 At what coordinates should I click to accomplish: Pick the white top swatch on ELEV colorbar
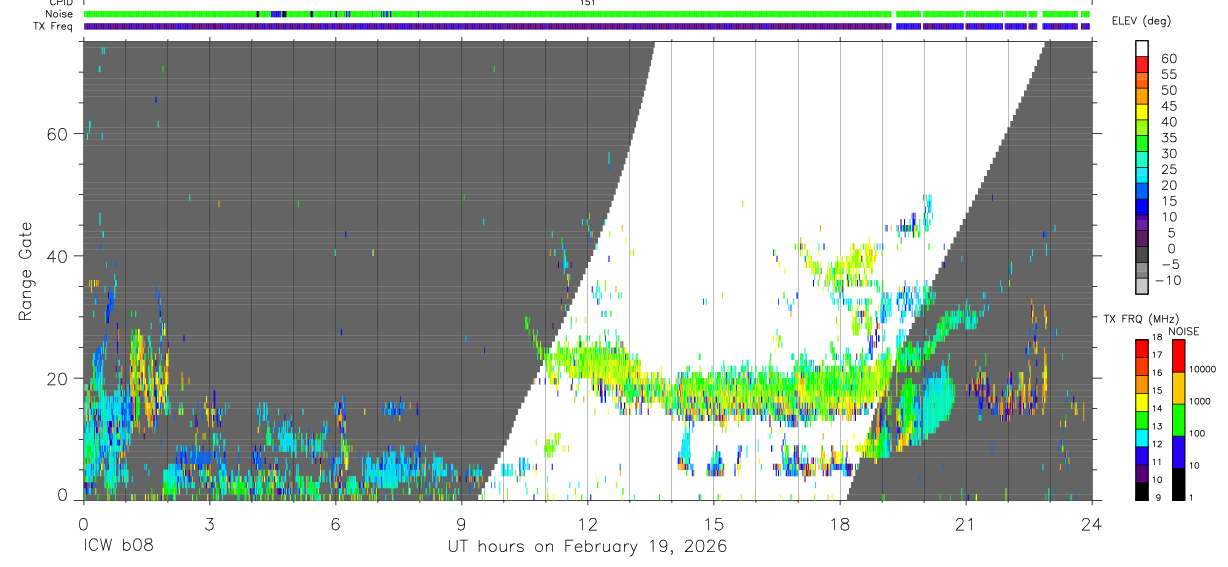pyautogui.click(x=1142, y=48)
